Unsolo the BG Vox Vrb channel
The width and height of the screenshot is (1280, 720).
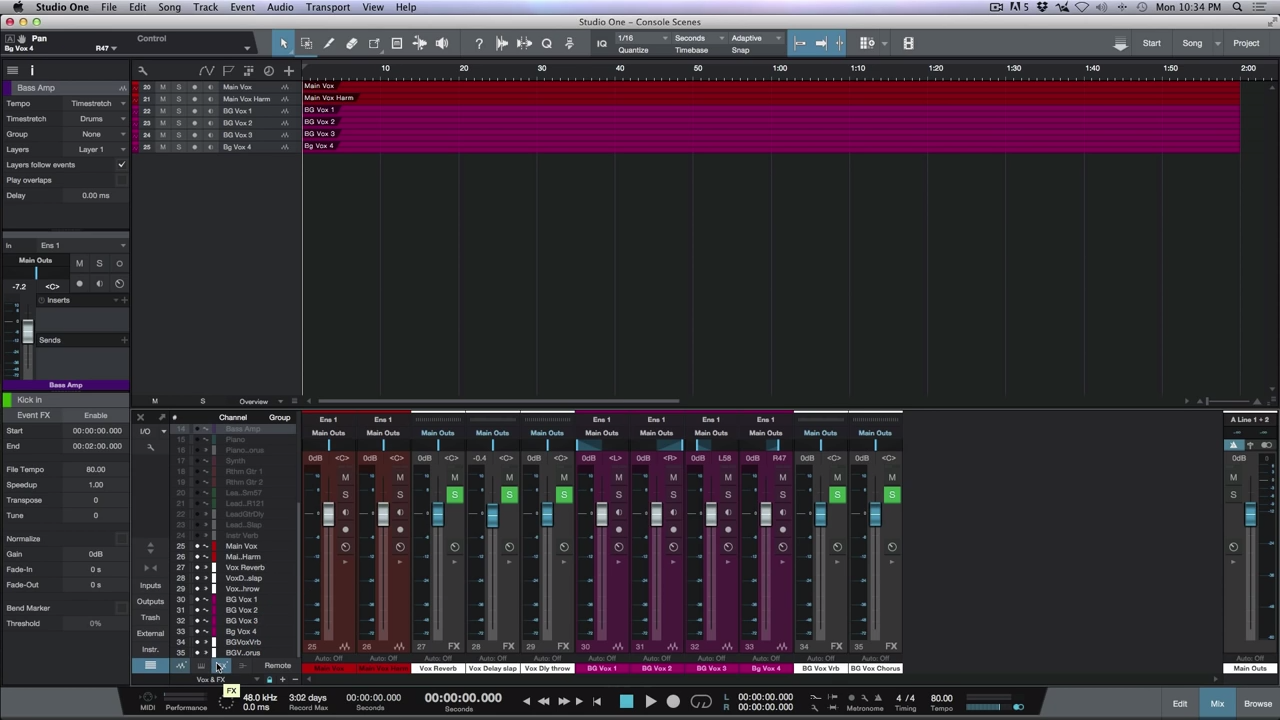click(x=837, y=495)
